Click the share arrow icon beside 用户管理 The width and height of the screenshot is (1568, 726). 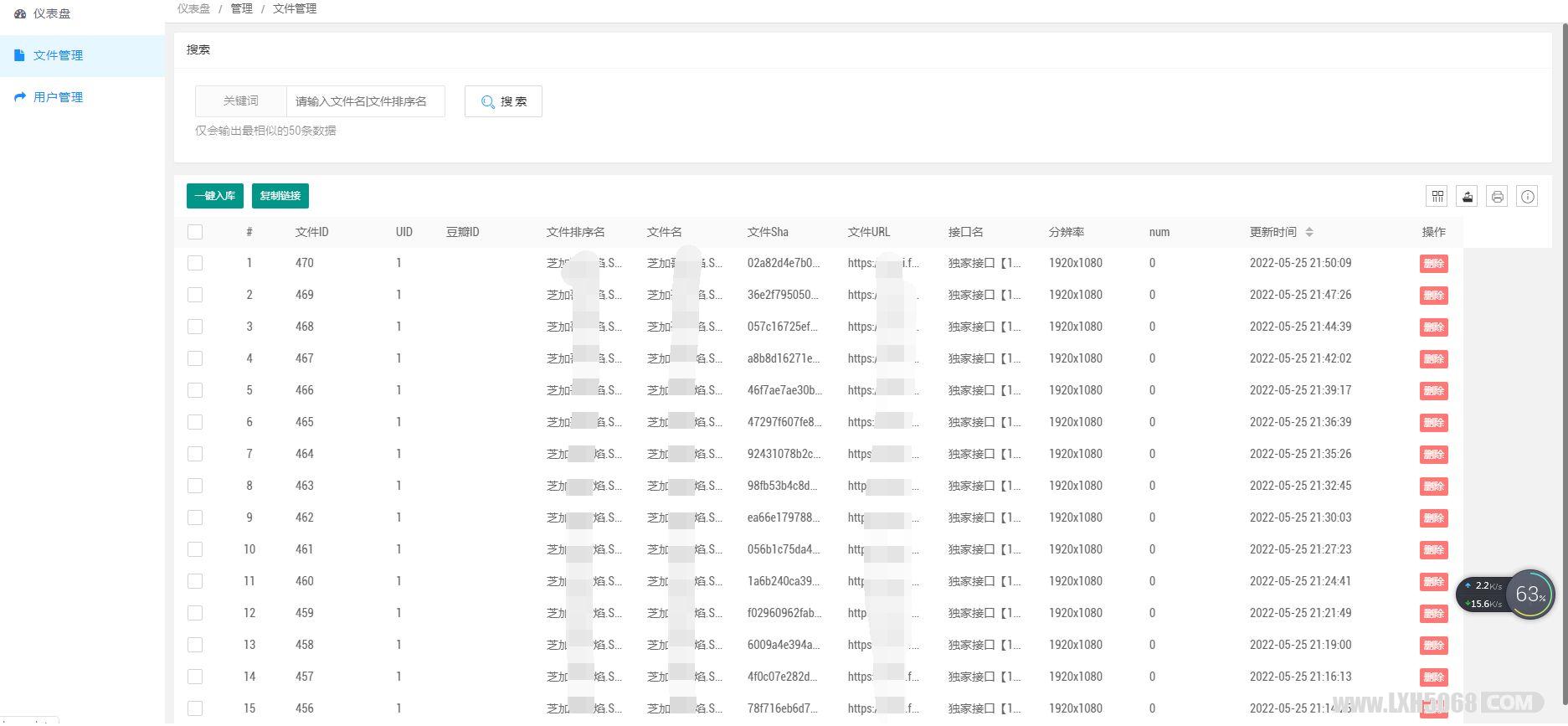pyautogui.click(x=20, y=97)
